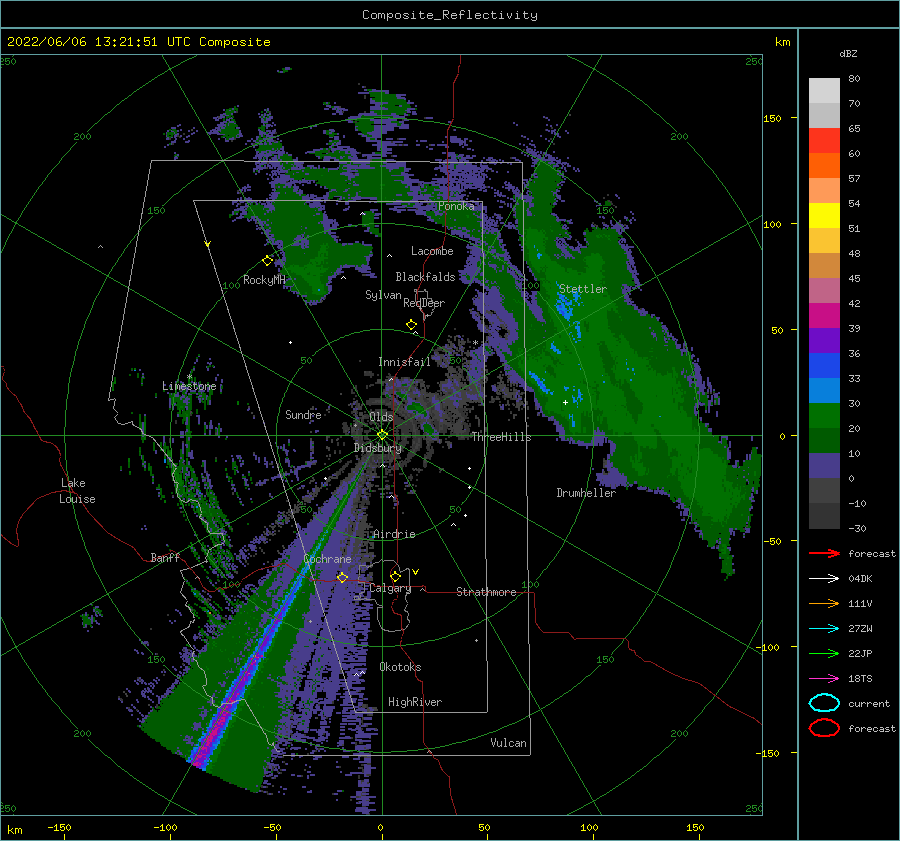
Task: Click yellow station marker near RockyMH
Action: click(267, 261)
